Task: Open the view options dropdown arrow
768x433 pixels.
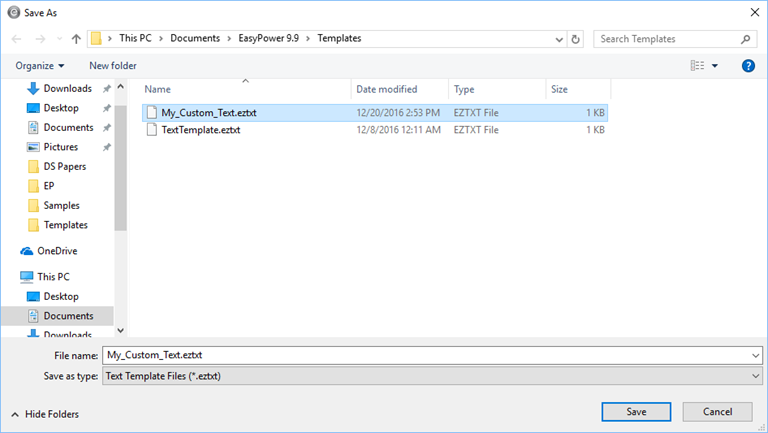Action: click(715, 66)
